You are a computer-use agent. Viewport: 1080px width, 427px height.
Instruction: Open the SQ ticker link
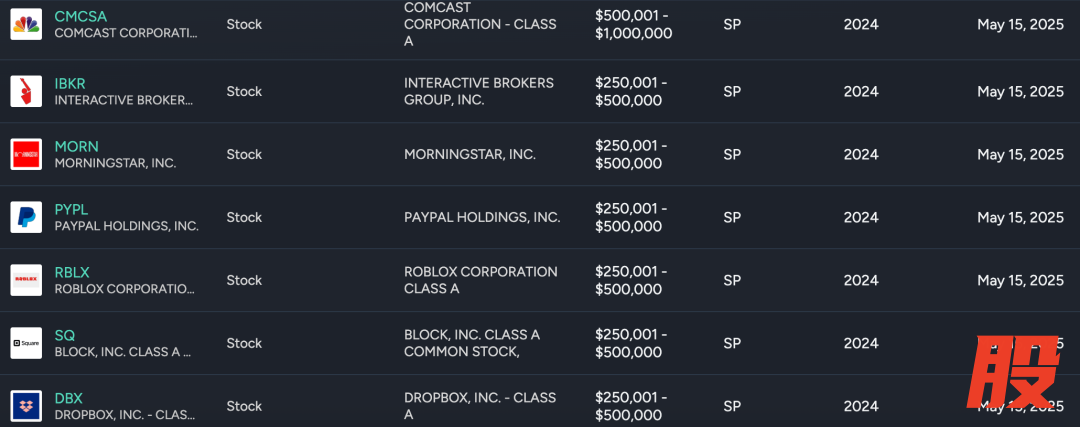pos(65,335)
